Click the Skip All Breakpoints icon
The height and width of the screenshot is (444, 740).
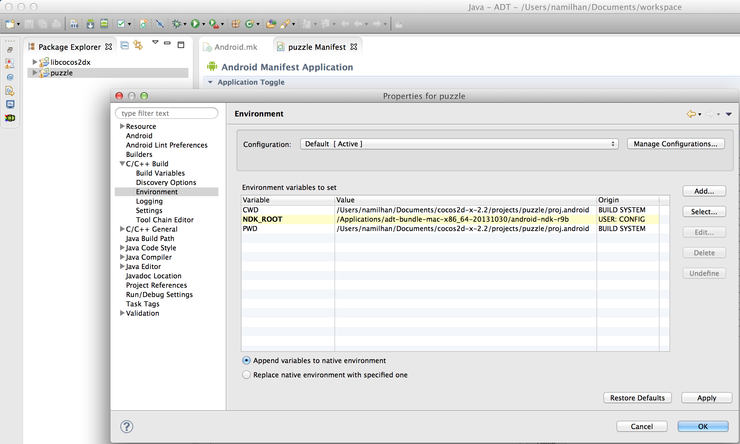tap(160, 24)
